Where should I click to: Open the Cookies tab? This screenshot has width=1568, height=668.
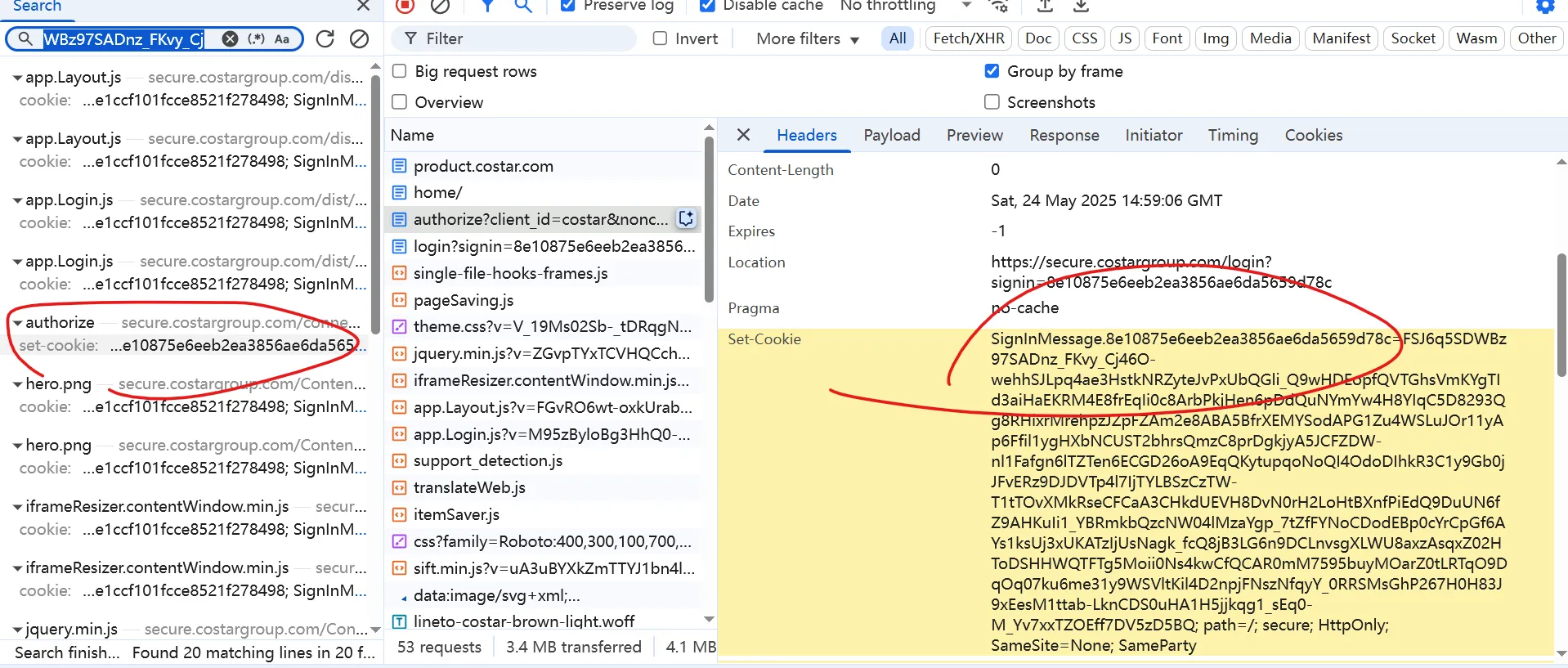[x=1313, y=135]
